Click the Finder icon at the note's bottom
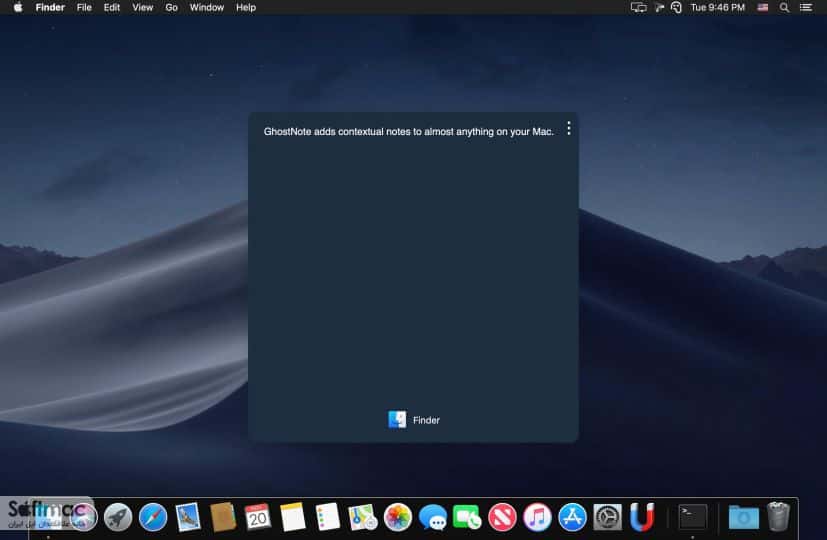Screen dimensions: 827x540 [397, 420]
